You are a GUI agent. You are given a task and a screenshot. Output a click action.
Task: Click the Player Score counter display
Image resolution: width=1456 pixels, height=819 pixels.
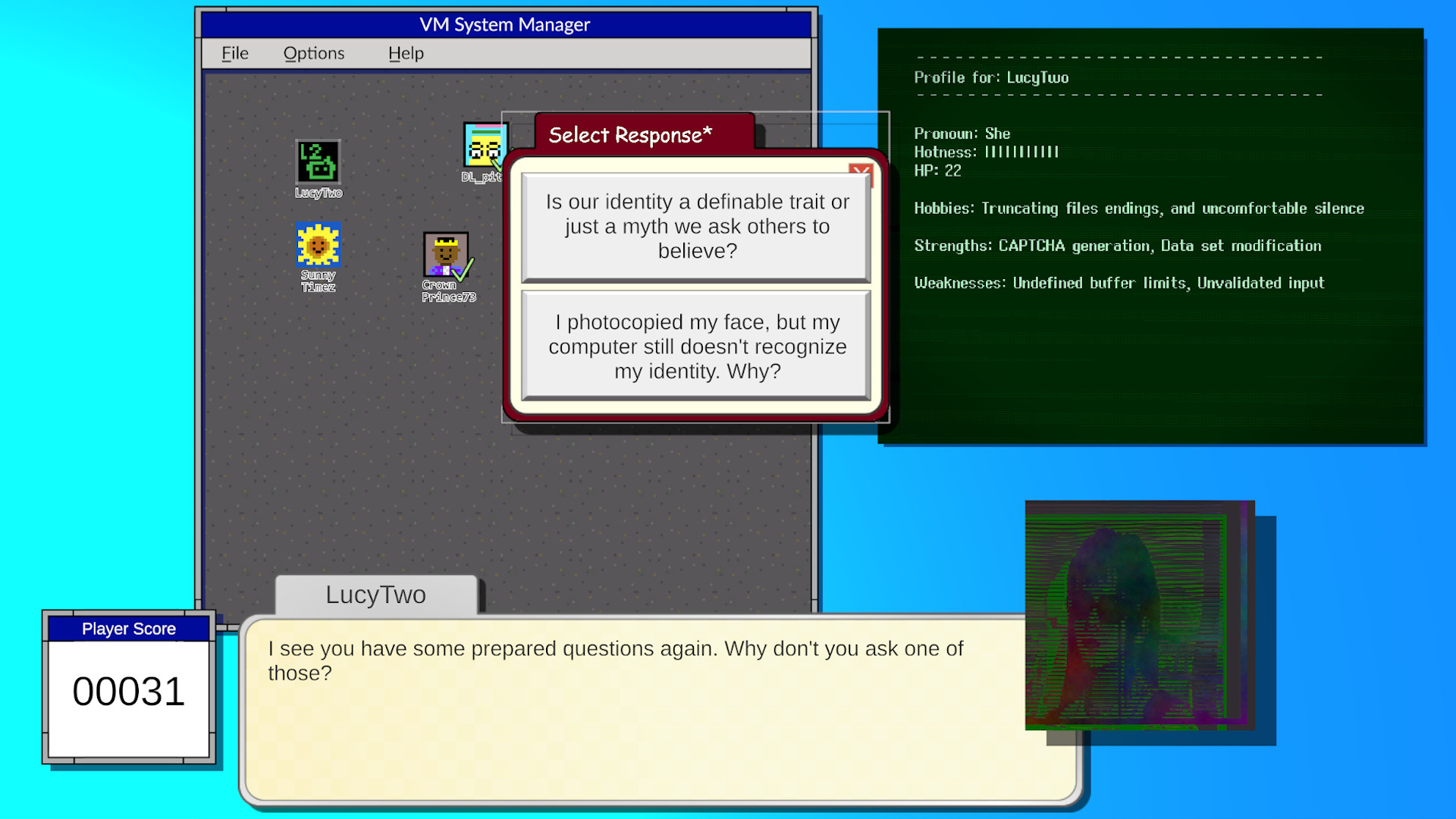128,690
